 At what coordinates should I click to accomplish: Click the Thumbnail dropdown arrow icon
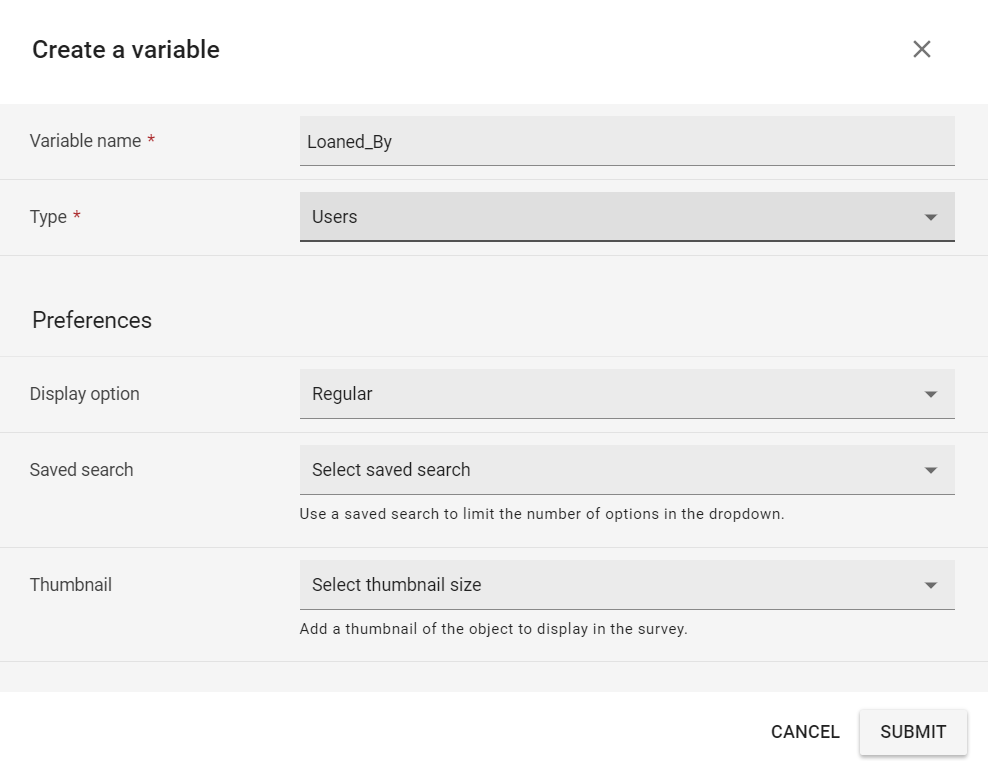coord(931,585)
